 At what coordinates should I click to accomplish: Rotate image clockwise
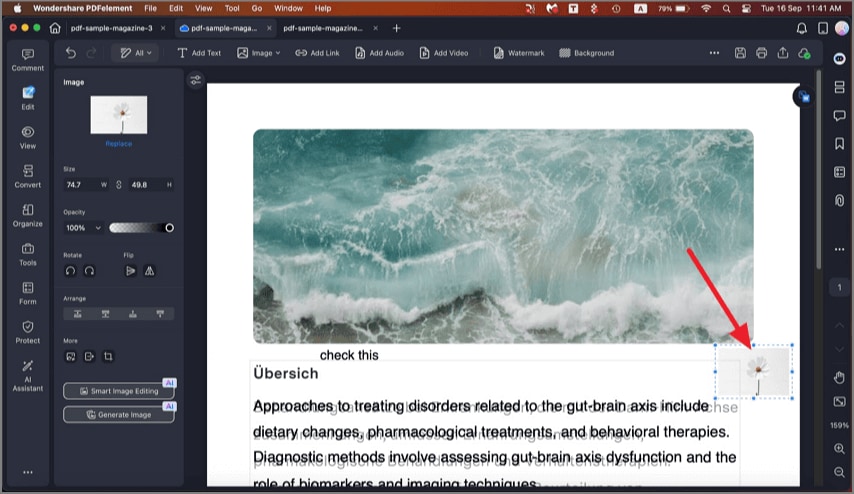click(x=89, y=271)
